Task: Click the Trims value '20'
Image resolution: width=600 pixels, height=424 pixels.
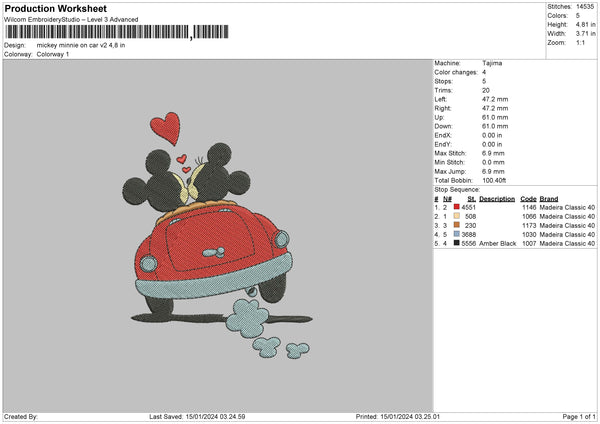Action: point(486,90)
